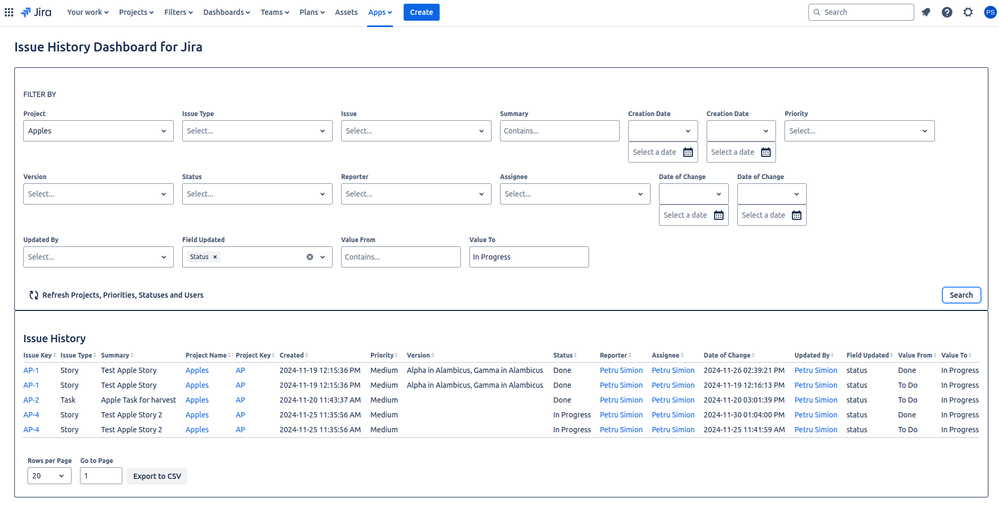The width and height of the screenshot is (999, 507).
Task: Open Apples project link in AP-2 row
Action: pyautogui.click(x=197, y=400)
